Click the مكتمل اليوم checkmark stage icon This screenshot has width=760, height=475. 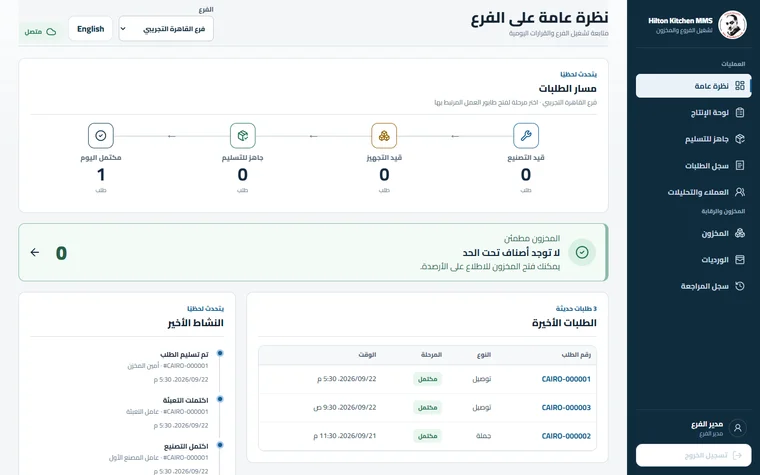point(101,136)
